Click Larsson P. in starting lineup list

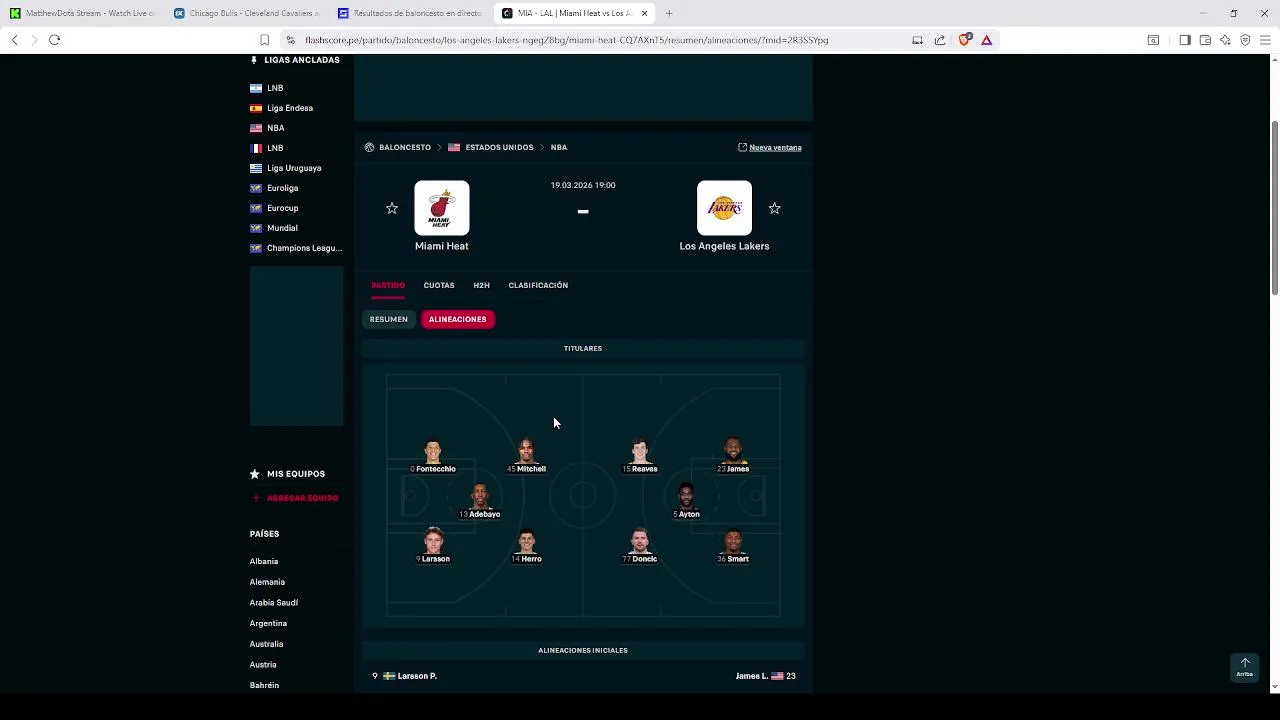tap(417, 676)
